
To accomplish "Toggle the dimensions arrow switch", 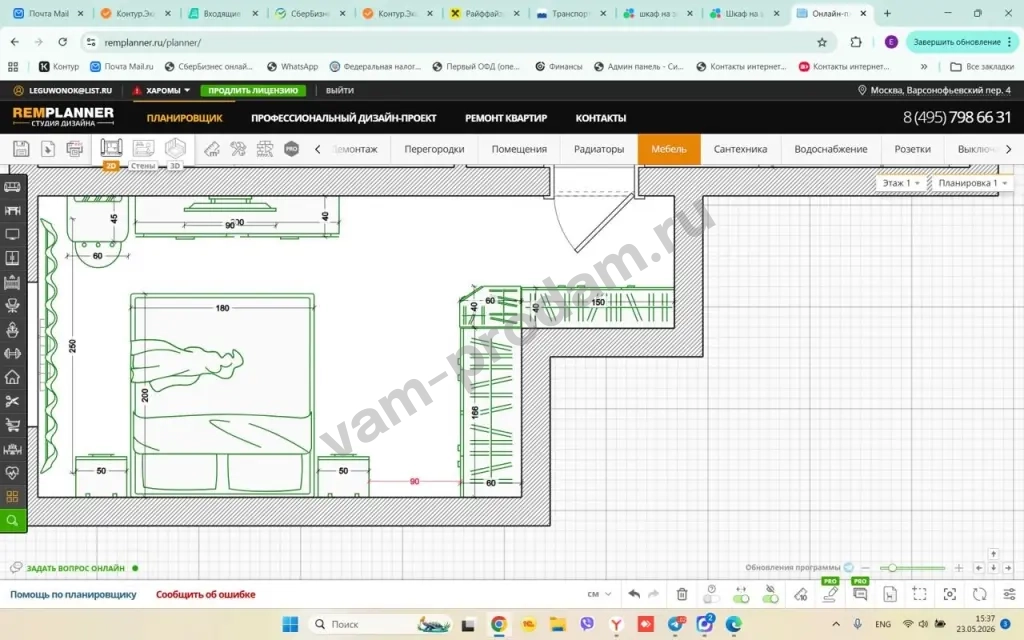I will (741, 594).
